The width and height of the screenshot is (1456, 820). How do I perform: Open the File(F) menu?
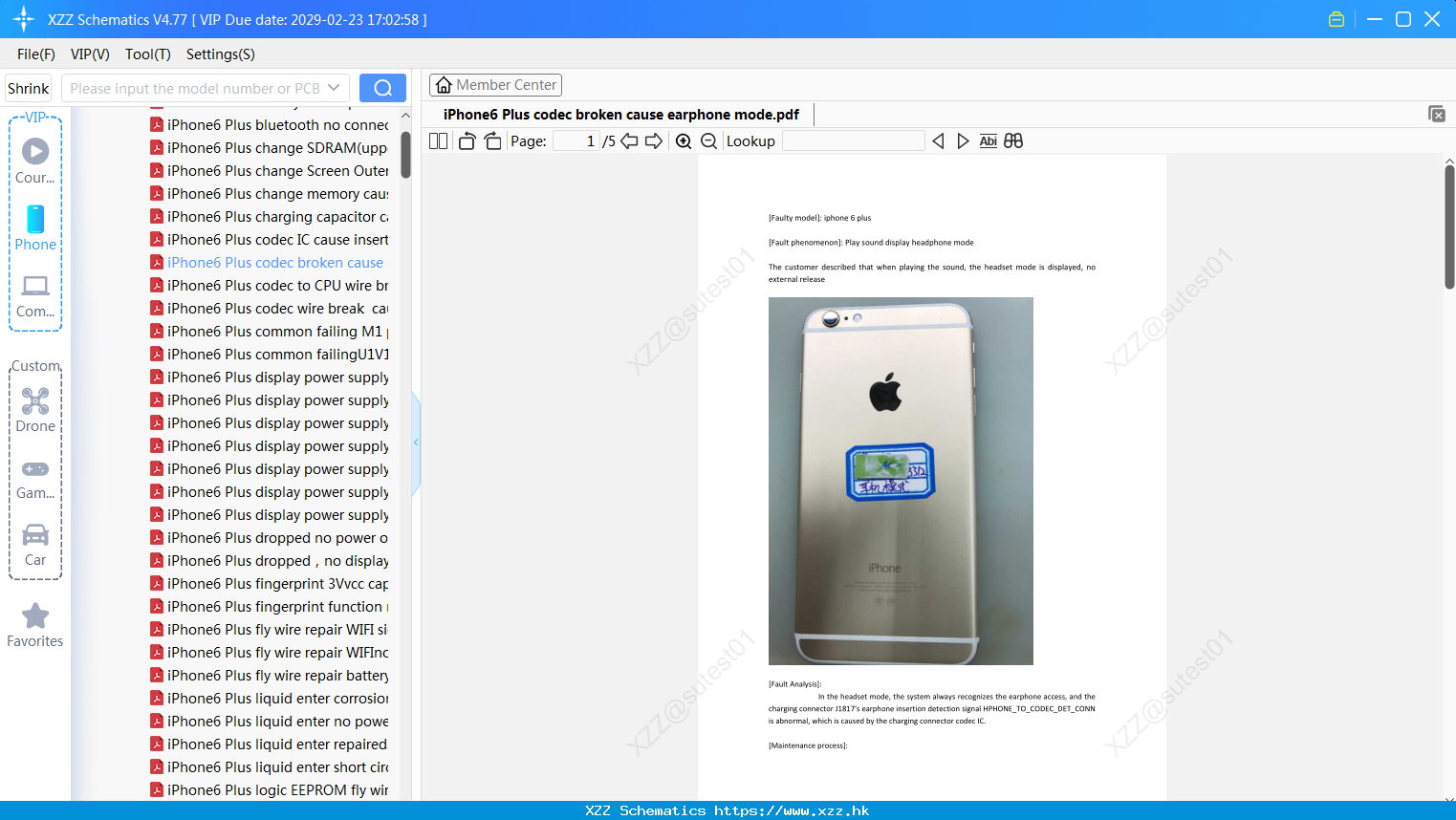[36, 54]
